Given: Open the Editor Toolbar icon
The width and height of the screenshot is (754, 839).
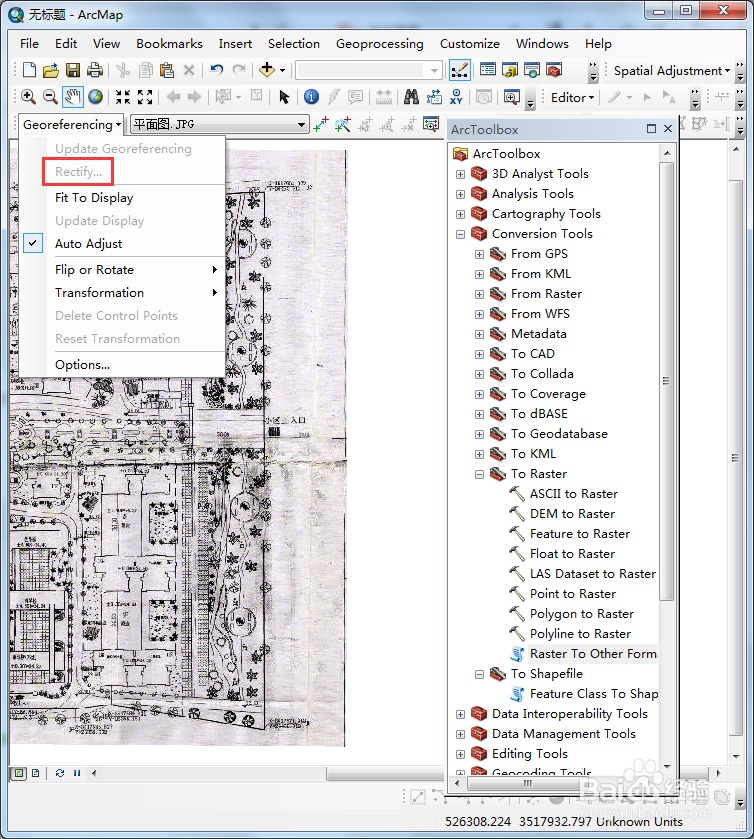Looking at the screenshot, I should point(460,70).
